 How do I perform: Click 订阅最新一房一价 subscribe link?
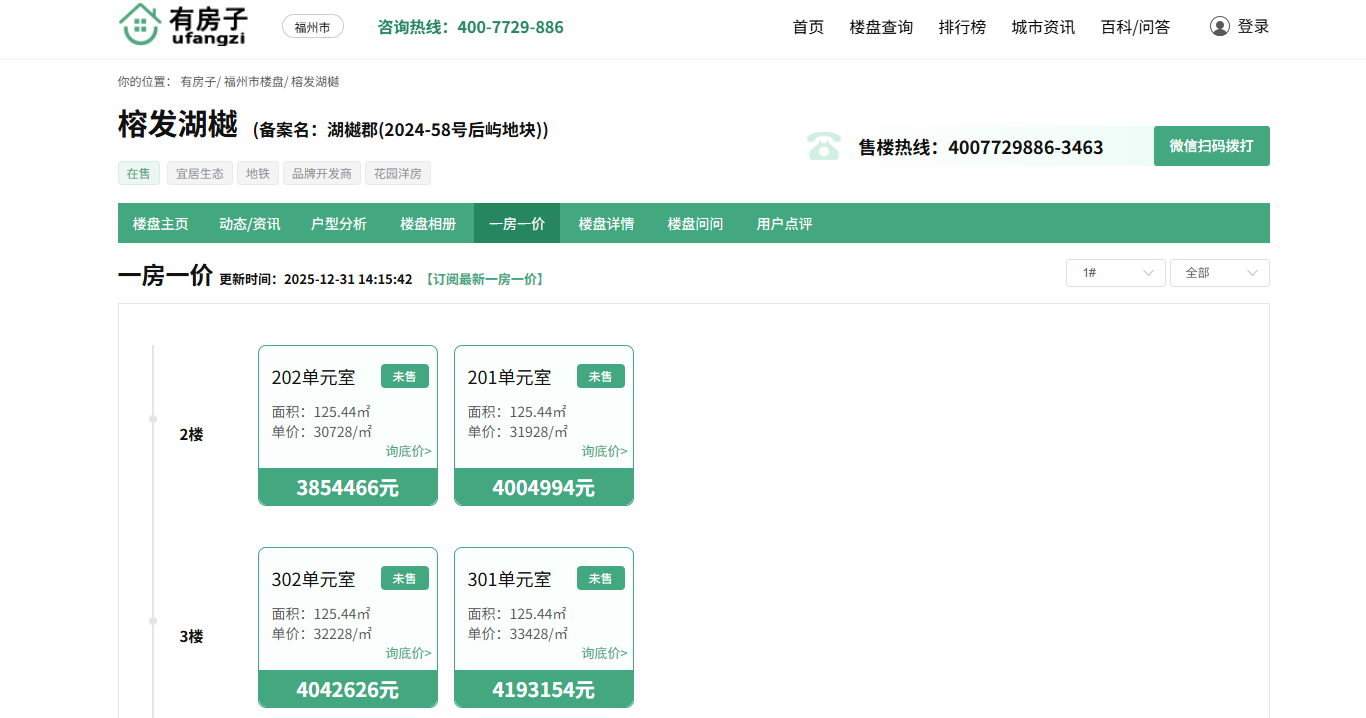click(484, 280)
